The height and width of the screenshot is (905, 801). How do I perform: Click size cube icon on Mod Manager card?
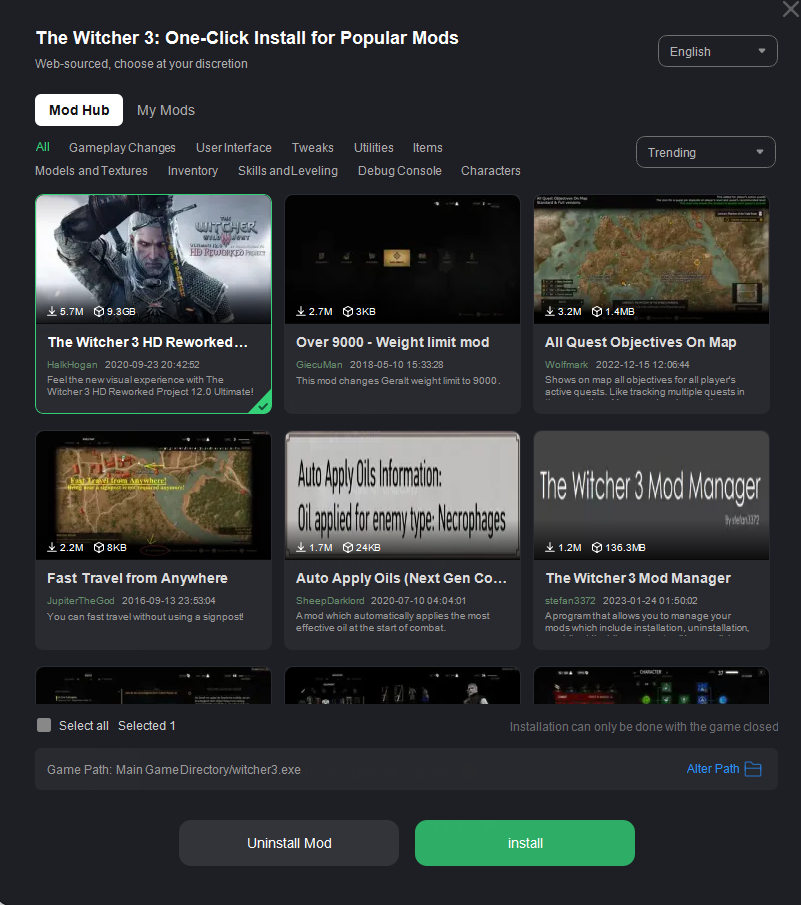[597, 547]
